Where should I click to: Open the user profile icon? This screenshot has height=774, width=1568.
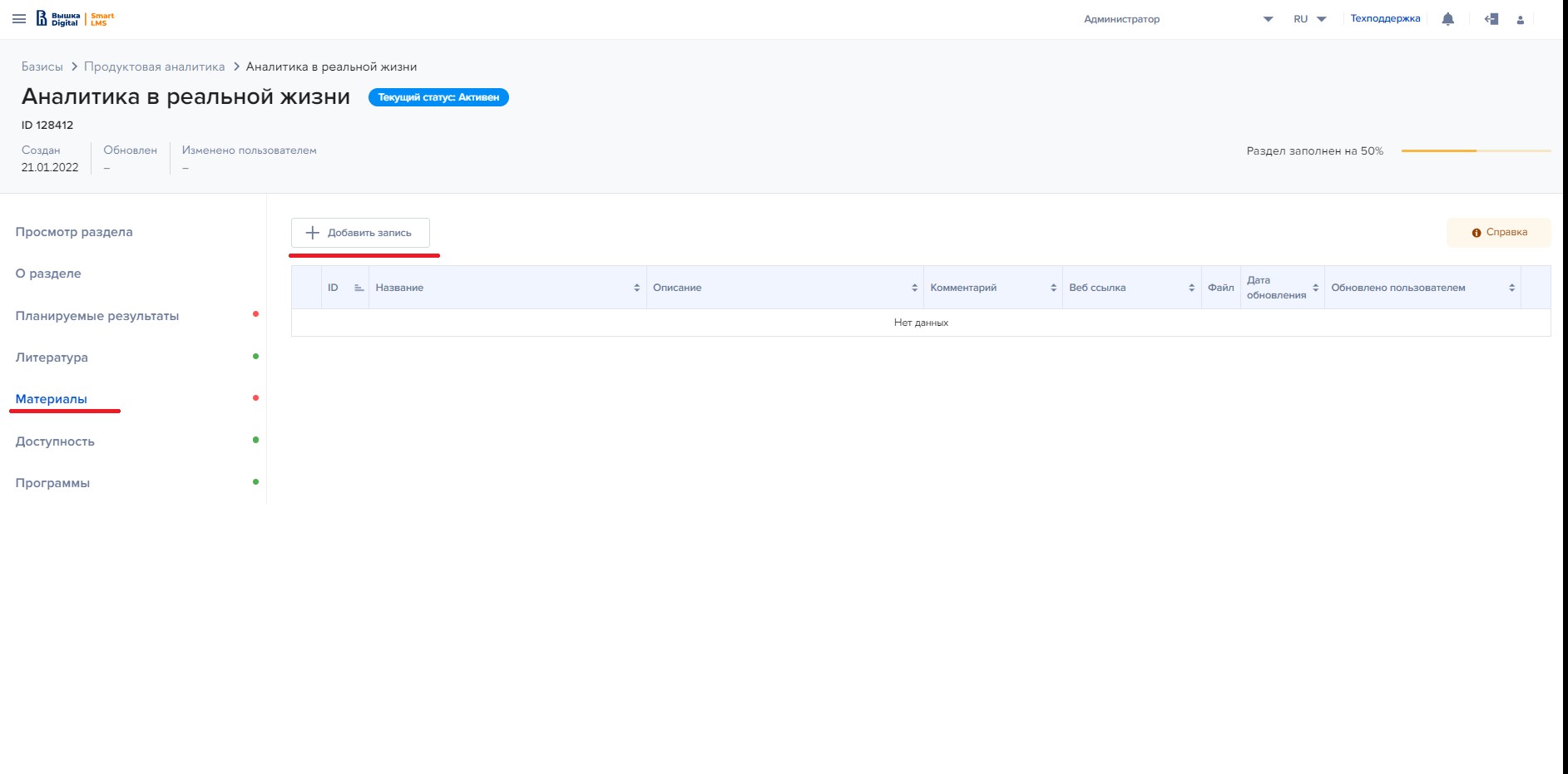click(1520, 20)
